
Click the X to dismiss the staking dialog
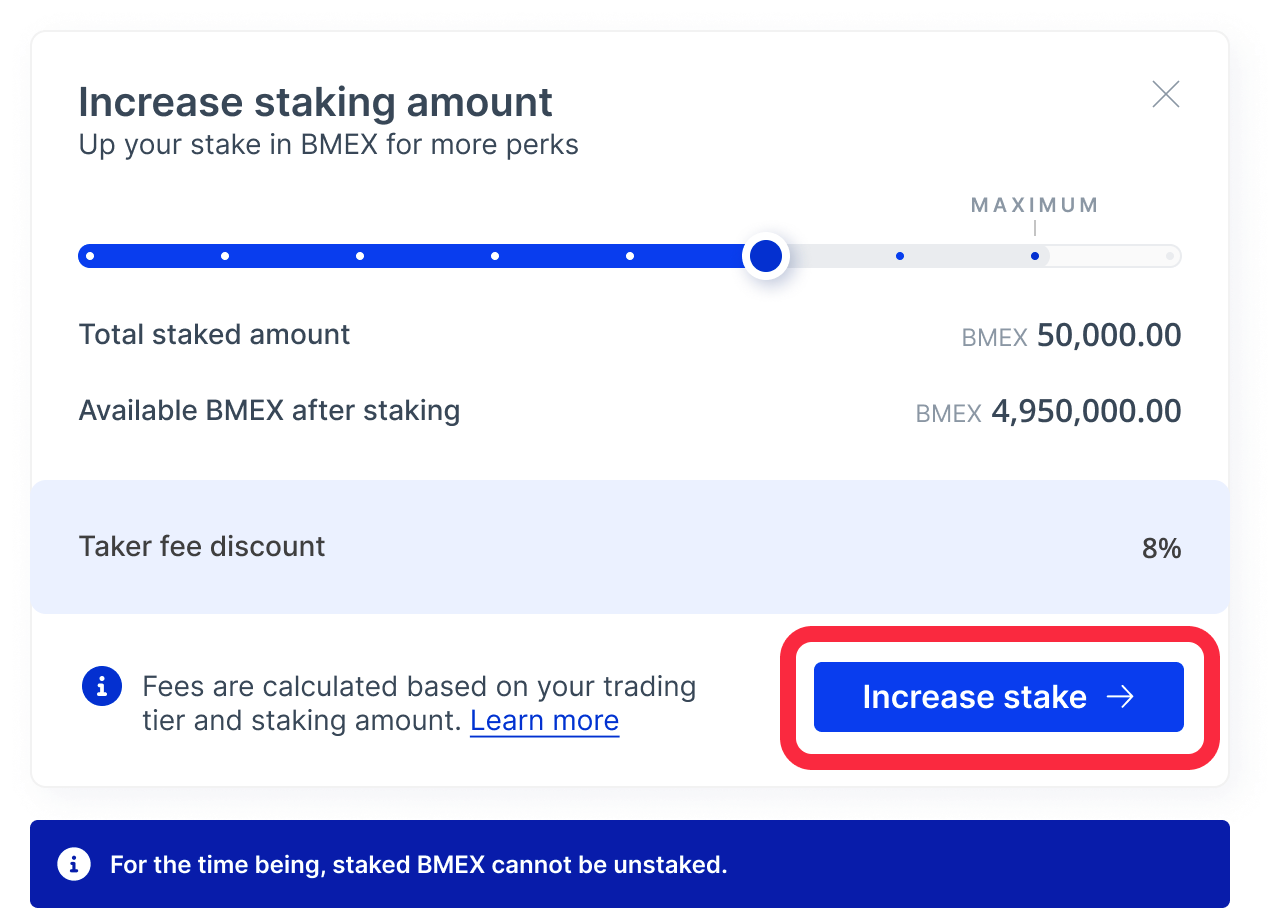pyautogui.click(x=1165, y=93)
